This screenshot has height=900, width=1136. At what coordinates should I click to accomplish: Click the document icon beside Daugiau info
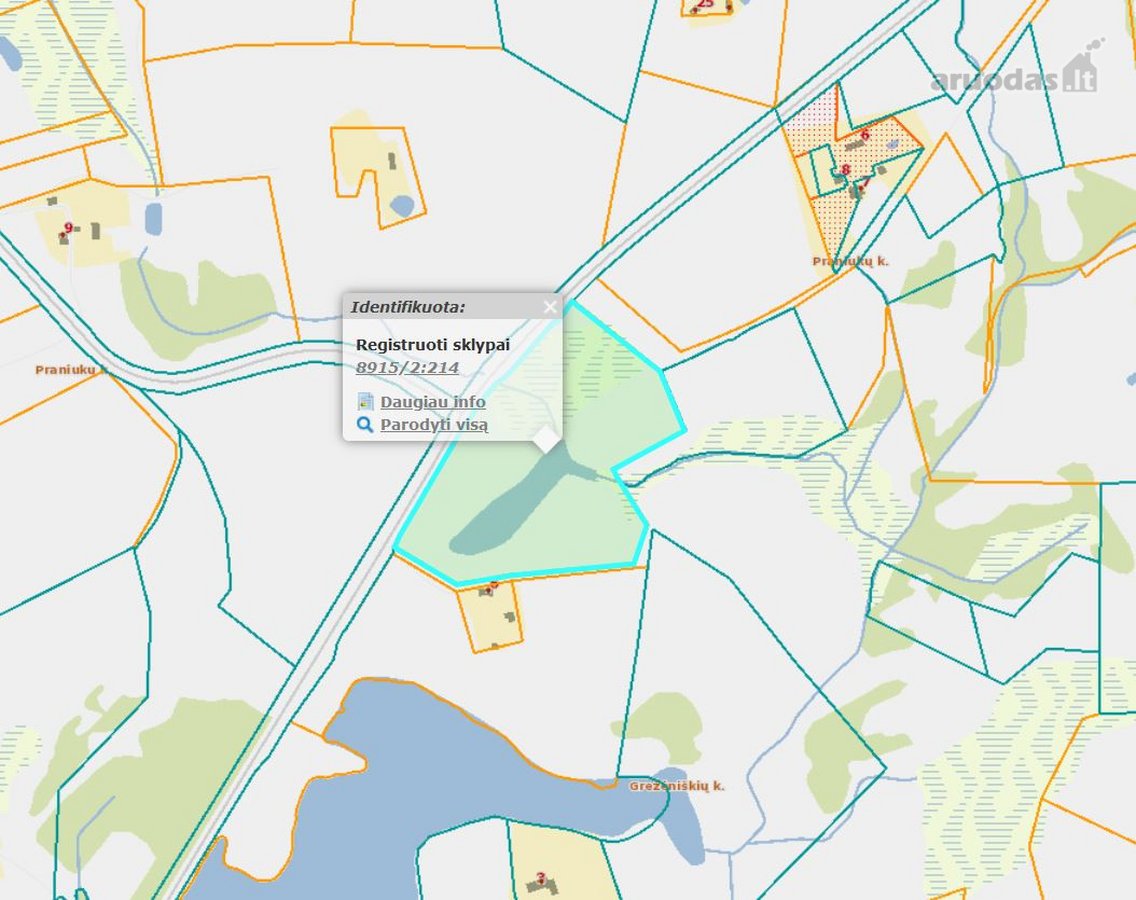(366, 401)
